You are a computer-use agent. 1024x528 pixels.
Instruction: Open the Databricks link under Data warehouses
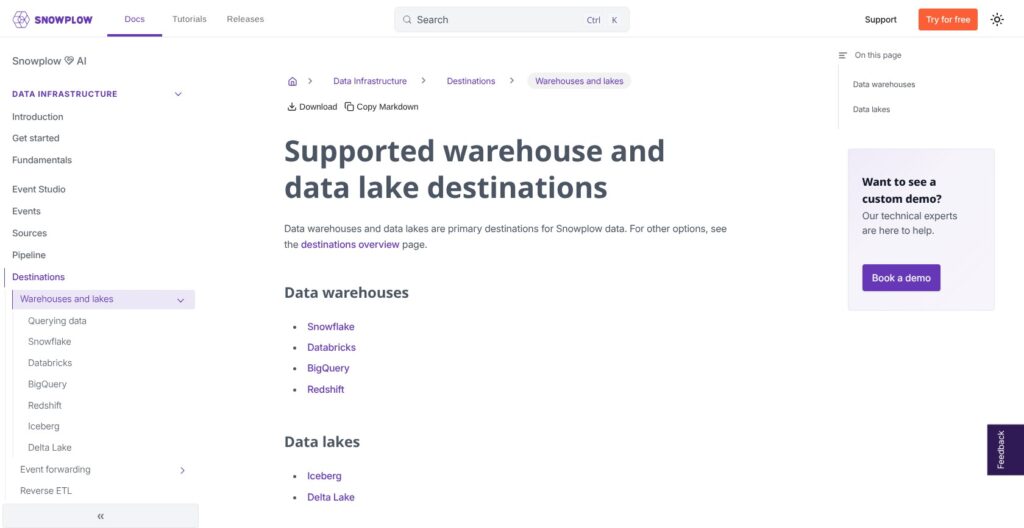pyautogui.click(x=331, y=348)
